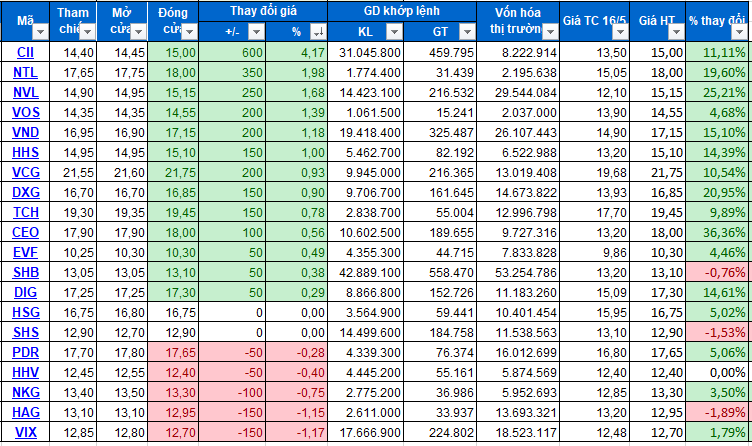Open the Tham chiếu filter dropdown
Image resolution: width=752 pixels, height=446 pixels.
coord(87,32)
